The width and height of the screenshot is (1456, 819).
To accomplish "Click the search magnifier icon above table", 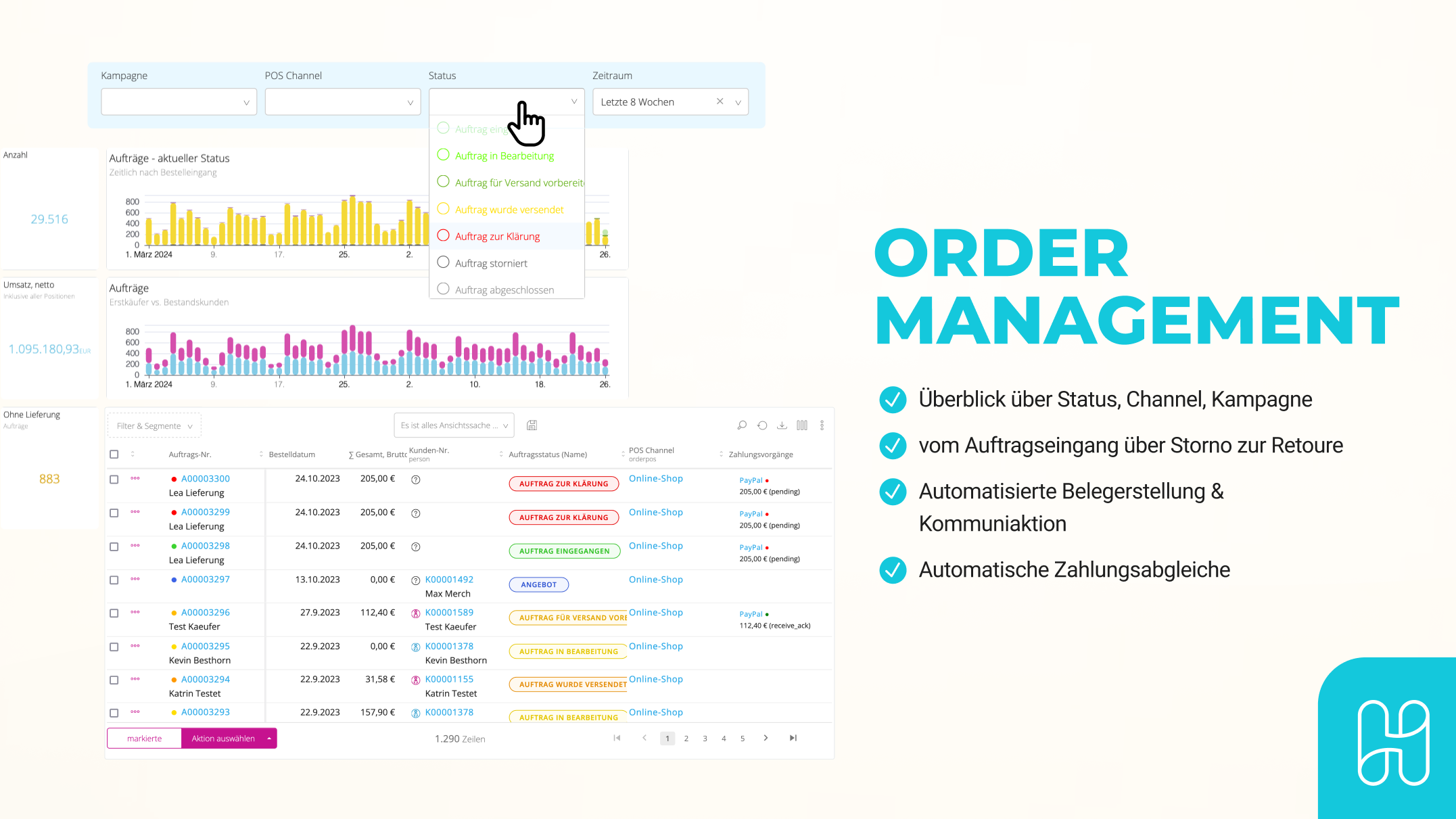I will pos(742,425).
